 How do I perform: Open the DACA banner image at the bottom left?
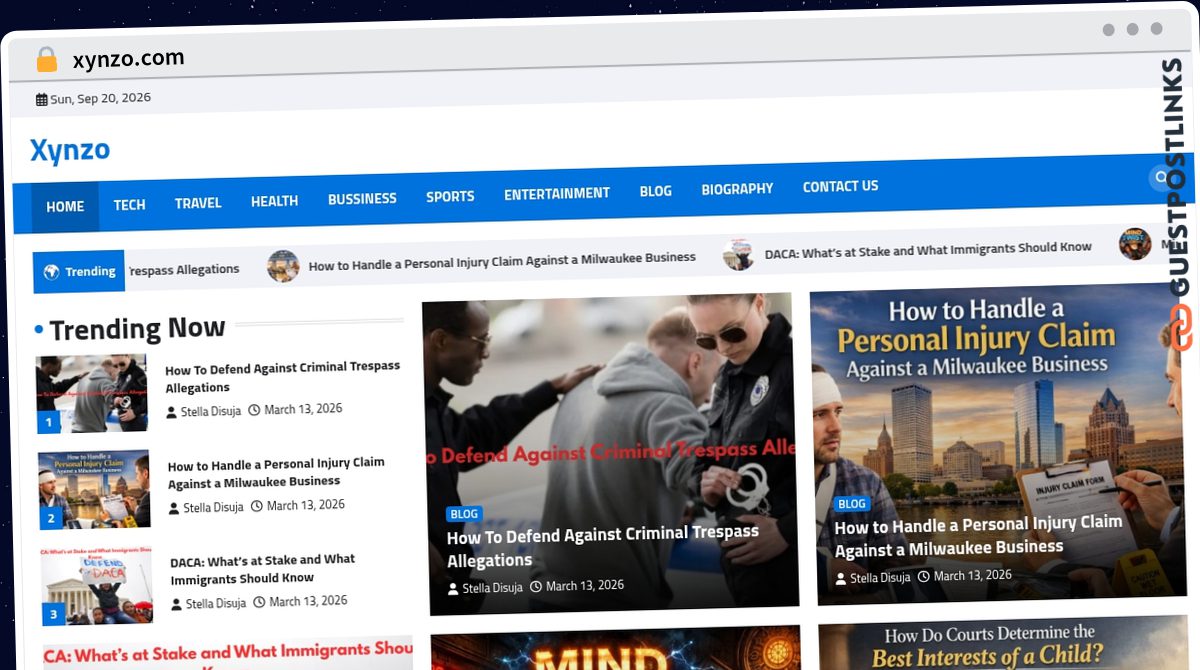pos(228,652)
